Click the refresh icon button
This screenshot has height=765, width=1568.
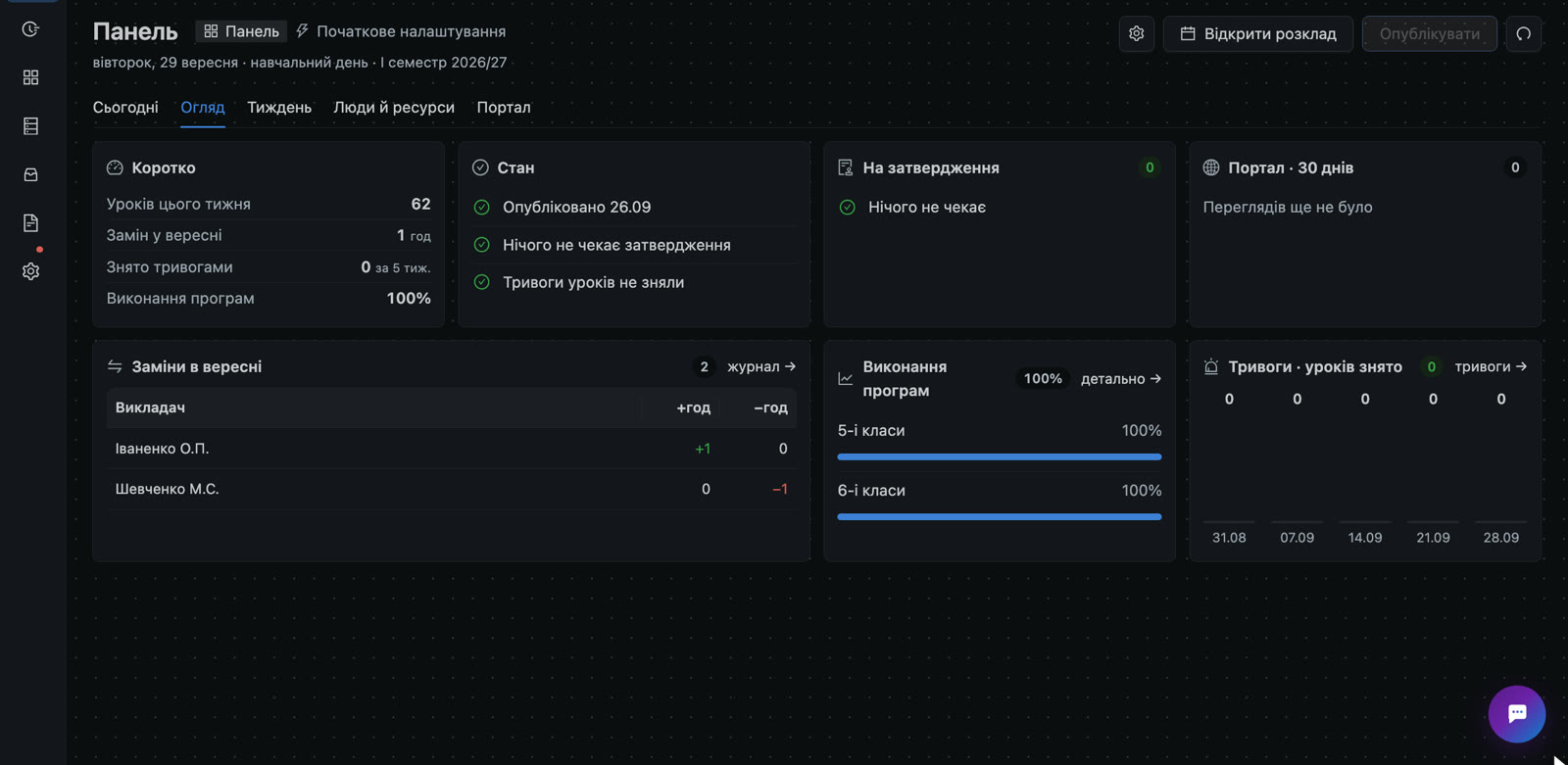tap(1523, 34)
